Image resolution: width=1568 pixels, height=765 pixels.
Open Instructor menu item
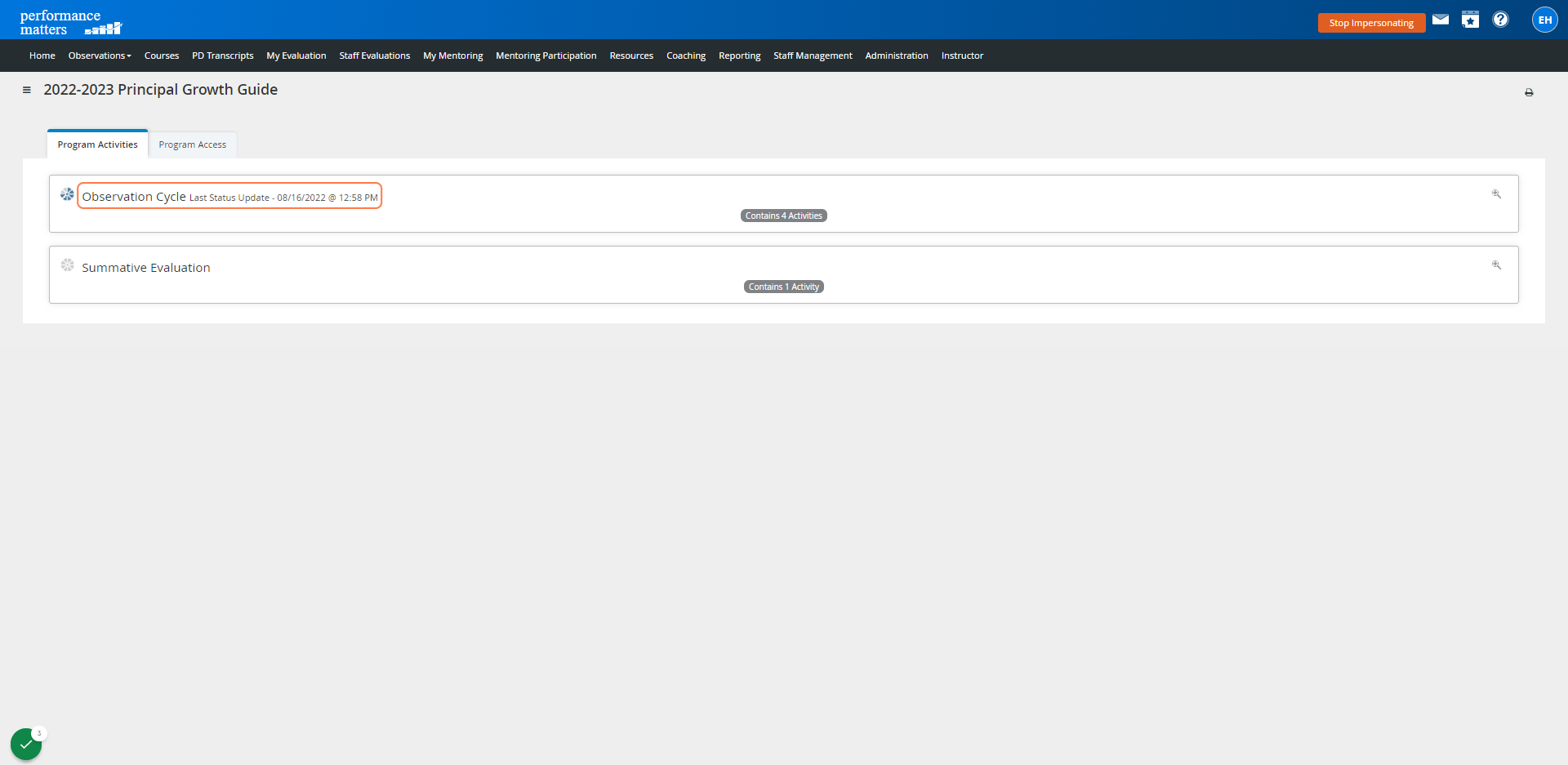click(962, 56)
